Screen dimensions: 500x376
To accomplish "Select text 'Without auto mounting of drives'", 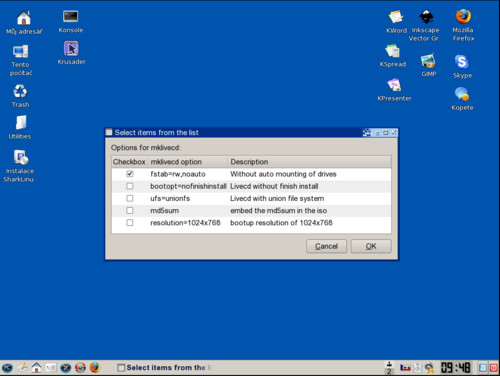I will (x=283, y=174).
